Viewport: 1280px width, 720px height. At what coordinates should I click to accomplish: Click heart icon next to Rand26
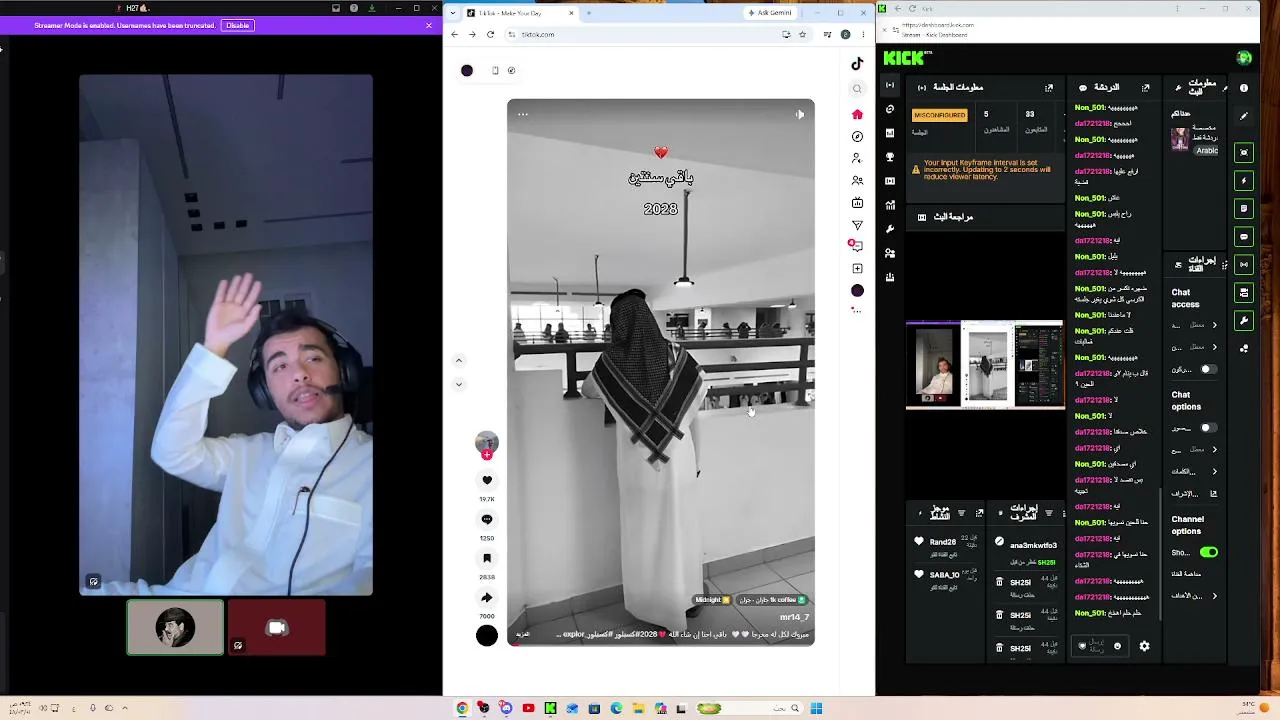[919, 542]
